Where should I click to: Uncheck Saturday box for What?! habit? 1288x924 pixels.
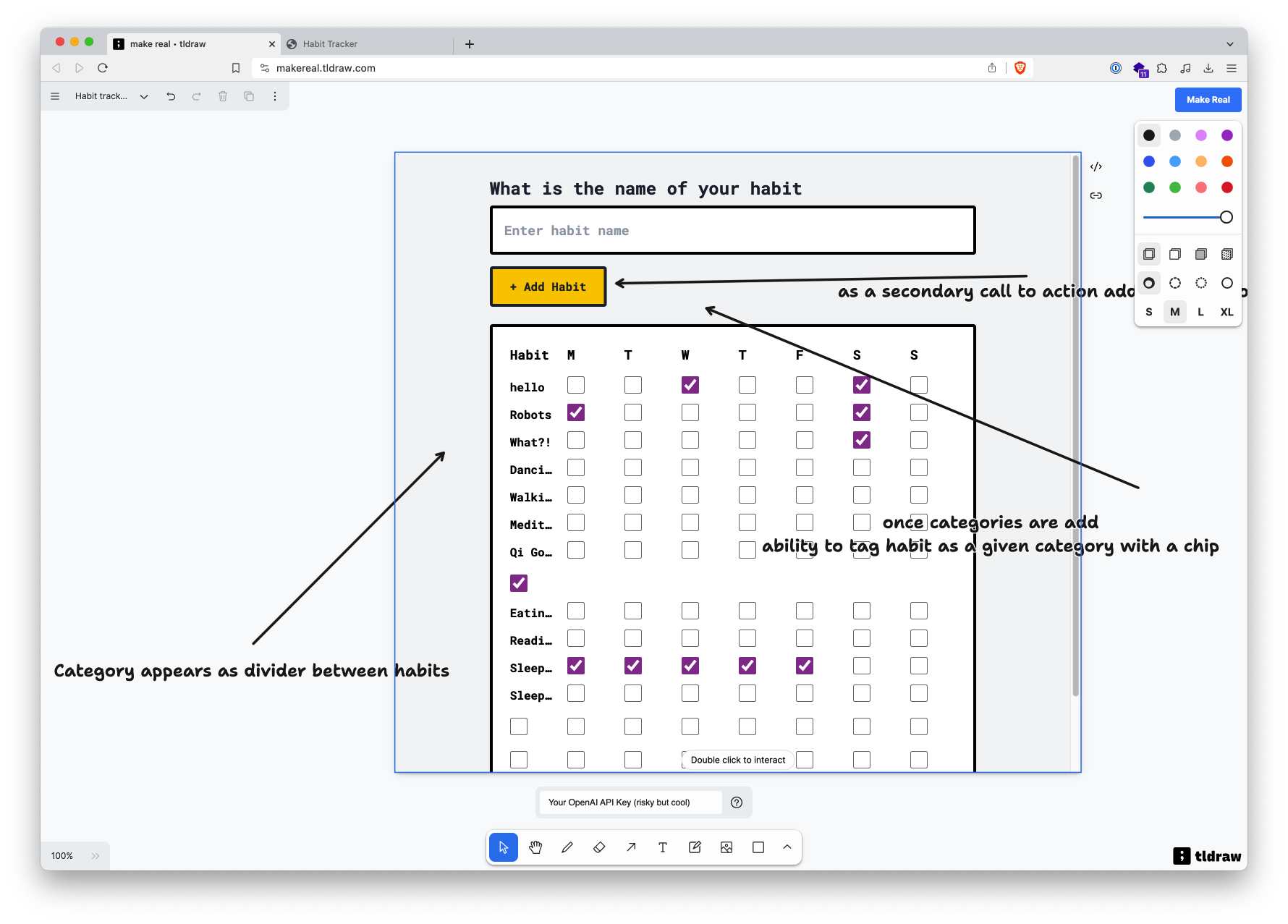tap(861, 440)
